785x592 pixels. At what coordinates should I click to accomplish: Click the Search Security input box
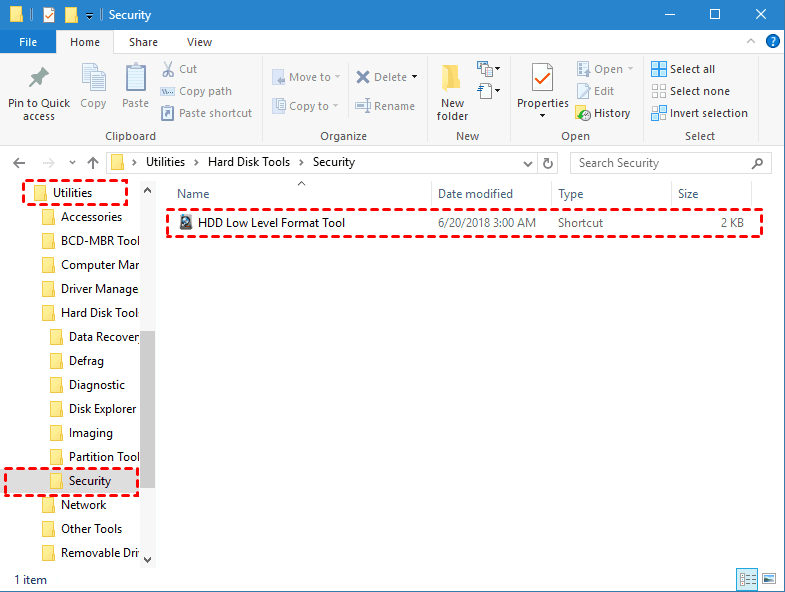pos(660,163)
